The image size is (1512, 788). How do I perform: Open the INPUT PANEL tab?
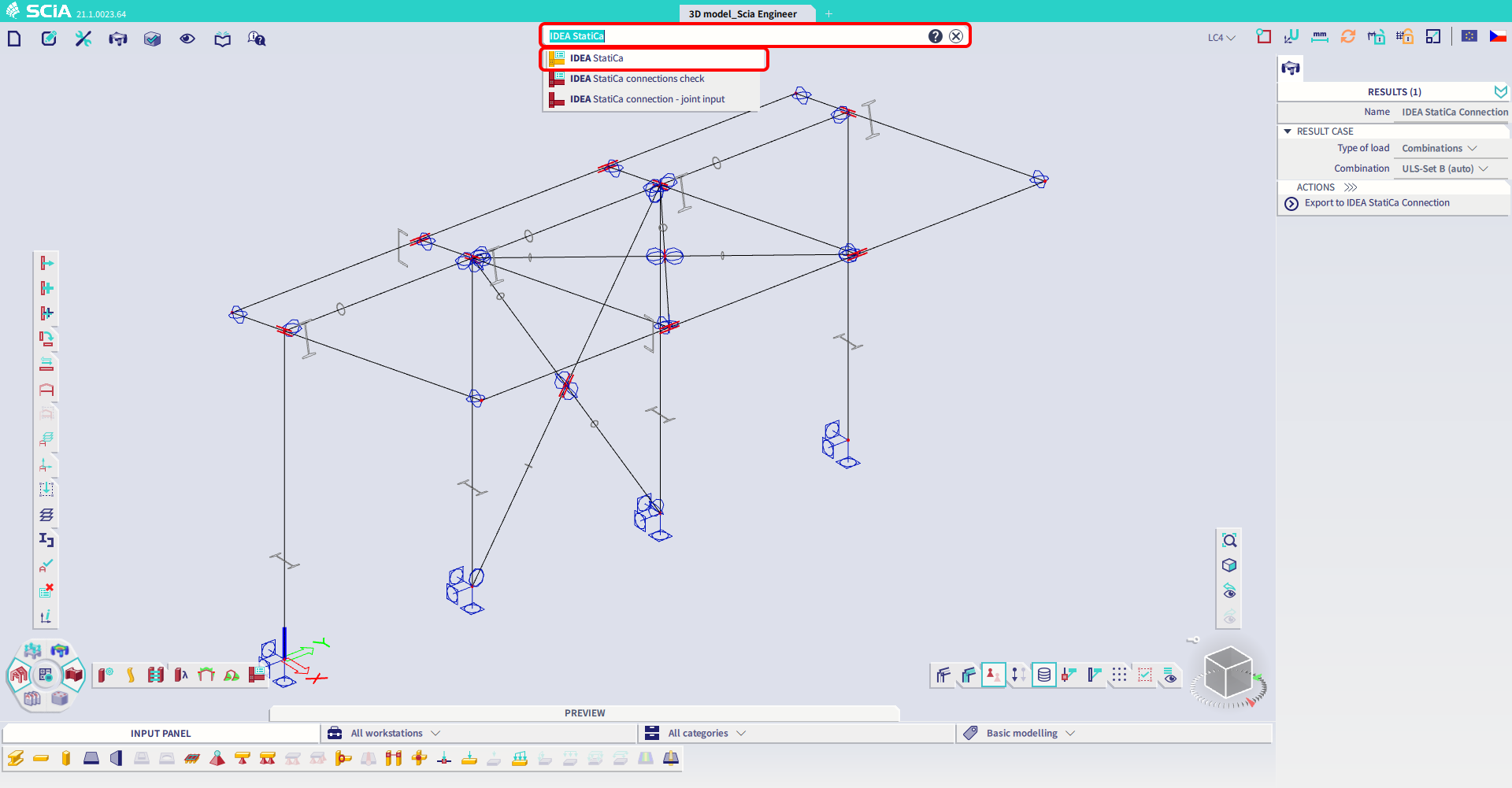(x=161, y=733)
